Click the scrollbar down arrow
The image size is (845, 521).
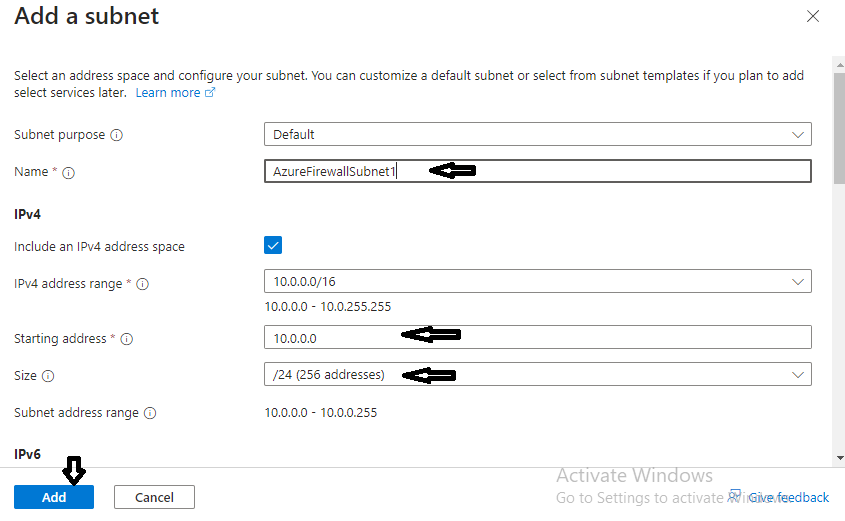click(x=838, y=458)
